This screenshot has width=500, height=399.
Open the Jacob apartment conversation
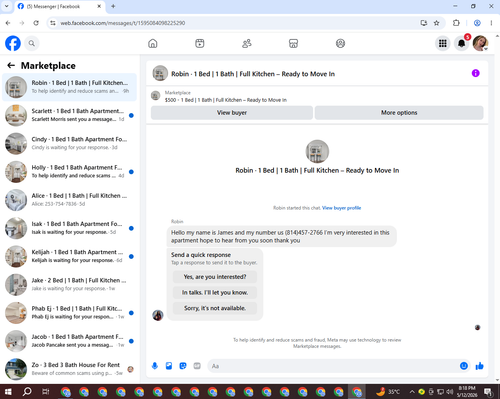pos(69,341)
